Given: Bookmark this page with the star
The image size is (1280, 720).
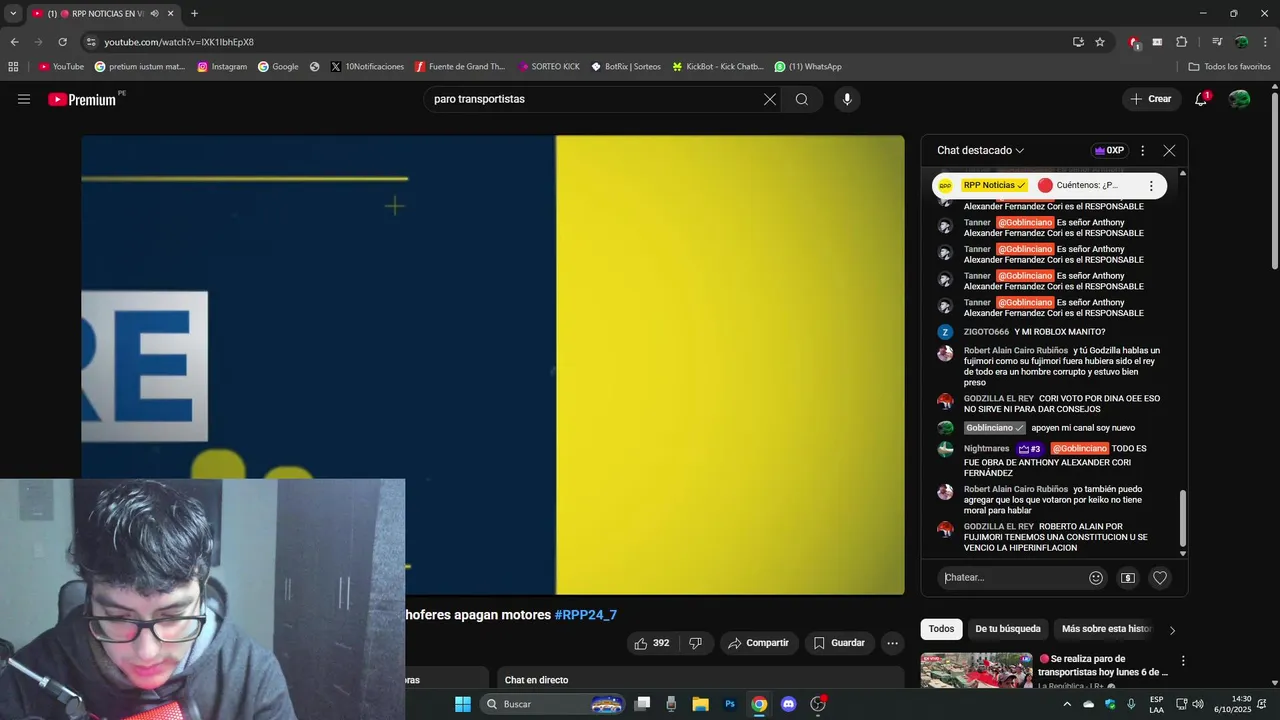Looking at the screenshot, I should (1100, 42).
